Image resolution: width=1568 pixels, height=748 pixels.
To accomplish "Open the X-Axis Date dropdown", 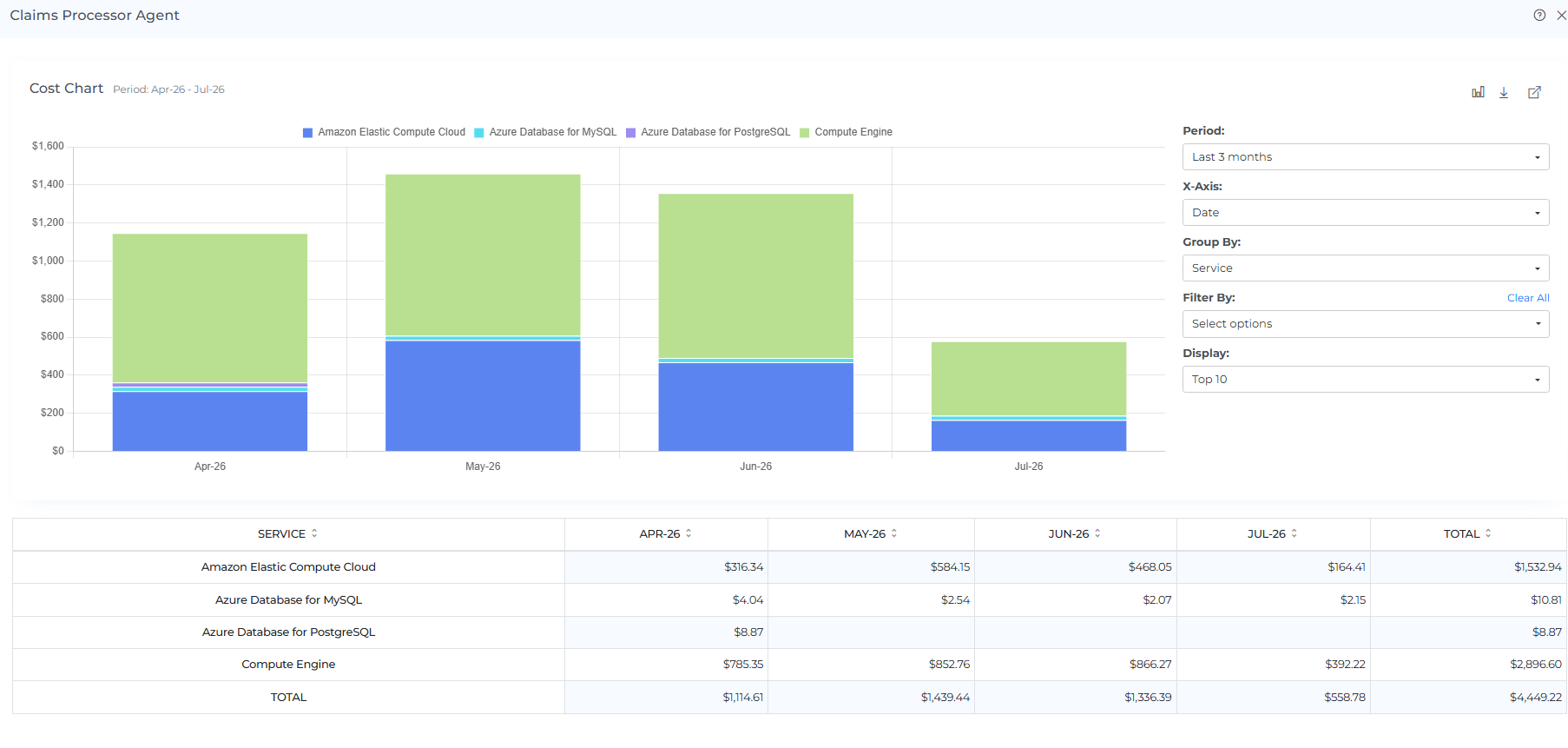I will click(1366, 213).
